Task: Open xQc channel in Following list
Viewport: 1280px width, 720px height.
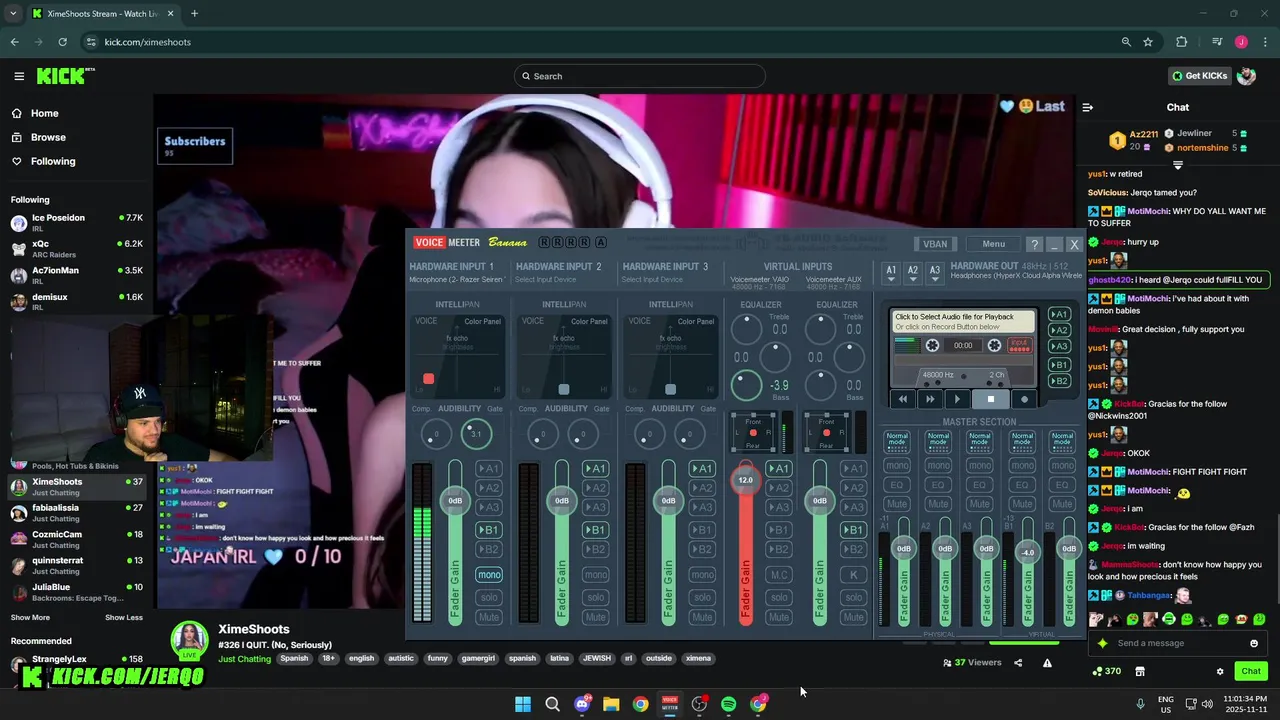Action: point(76,248)
